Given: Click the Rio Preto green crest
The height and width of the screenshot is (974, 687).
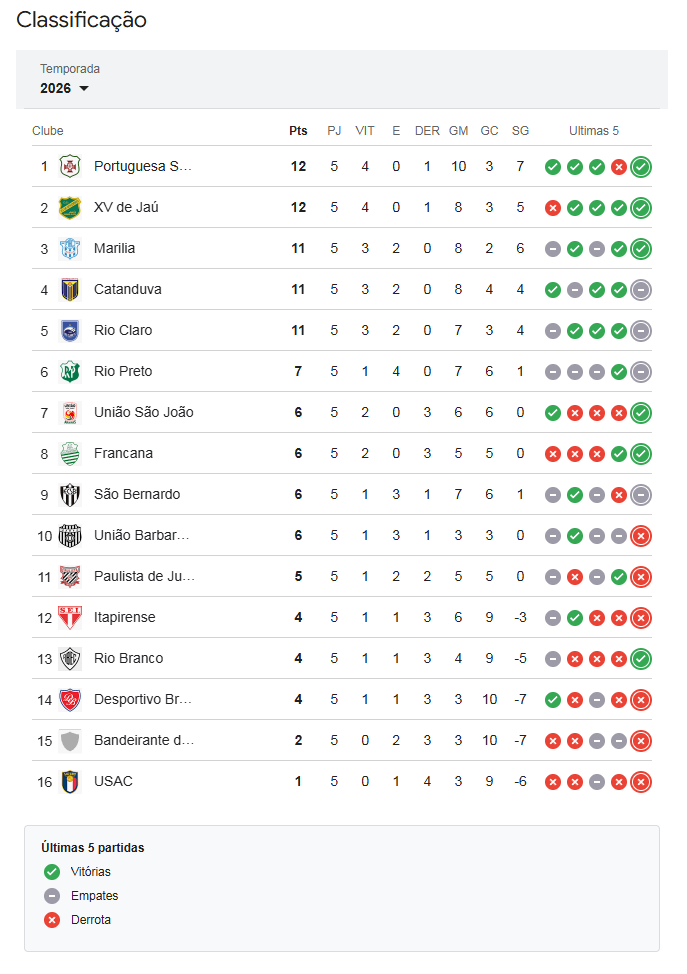Looking at the screenshot, I should 70,371.
